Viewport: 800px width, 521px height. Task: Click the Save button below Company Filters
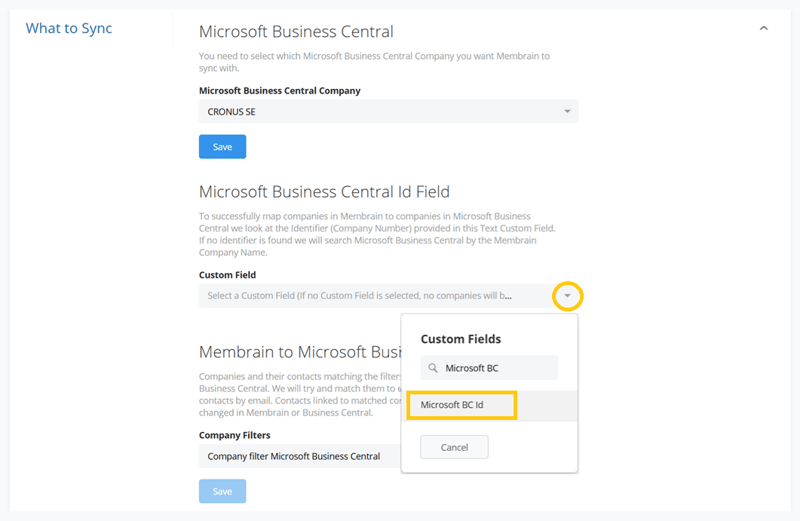coord(222,491)
